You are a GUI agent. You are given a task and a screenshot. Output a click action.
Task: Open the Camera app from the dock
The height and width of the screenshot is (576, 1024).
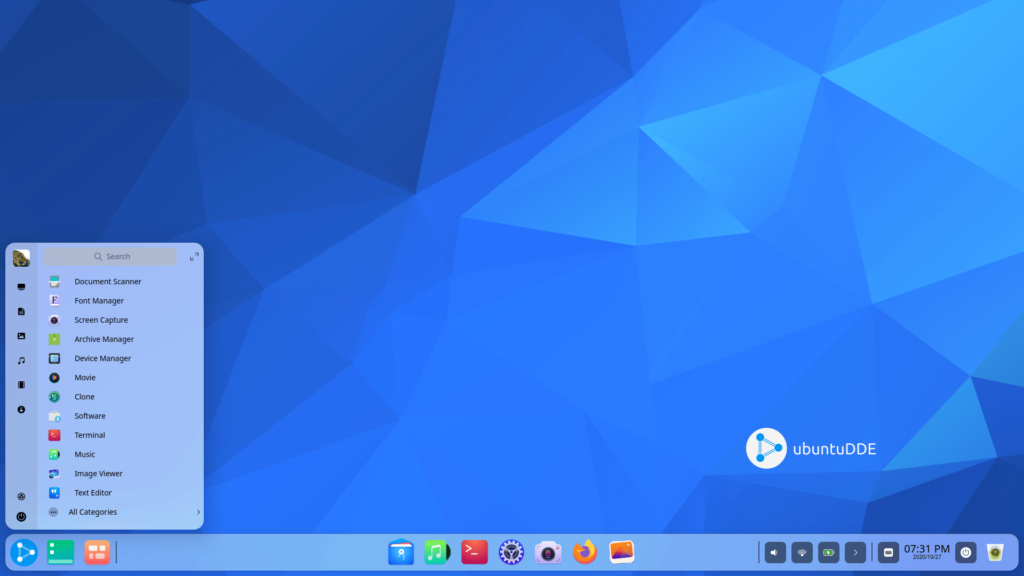pyautogui.click(x=546, y=551)
